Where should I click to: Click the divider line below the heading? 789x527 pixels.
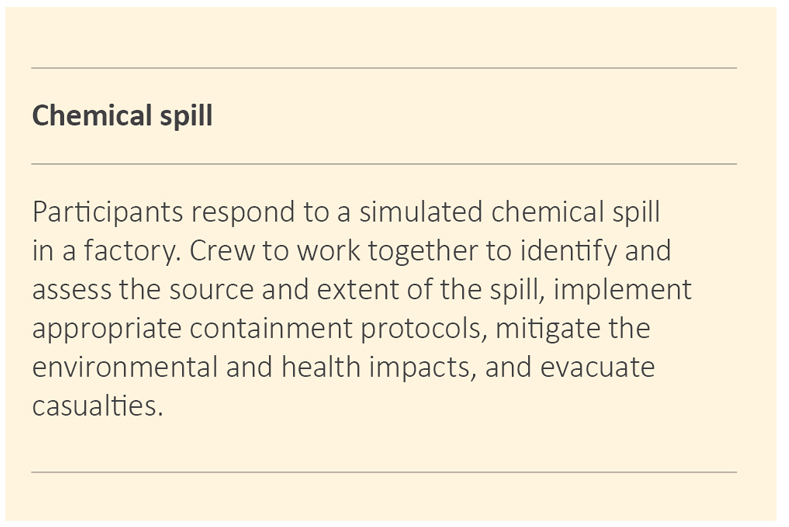coord(384,163)
